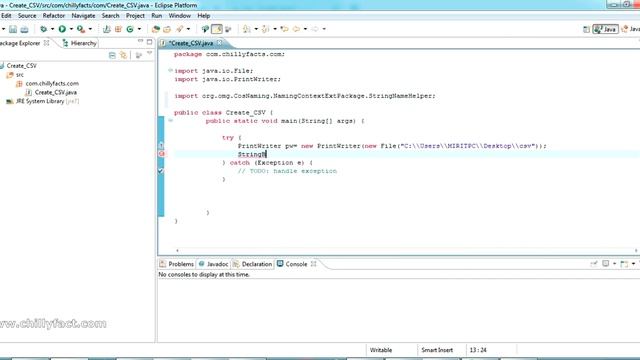Click the Open Task icon

click(167, 29)
